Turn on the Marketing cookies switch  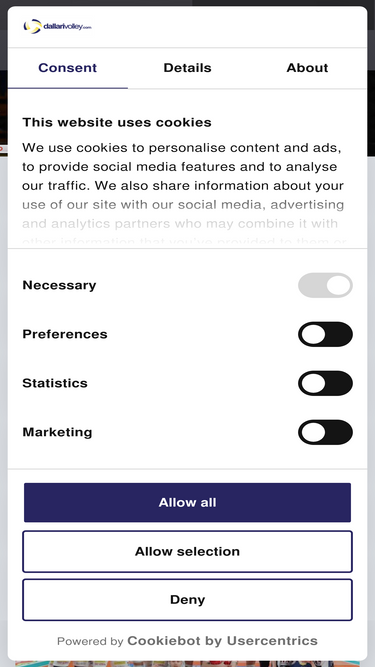[x=325, y=432]
